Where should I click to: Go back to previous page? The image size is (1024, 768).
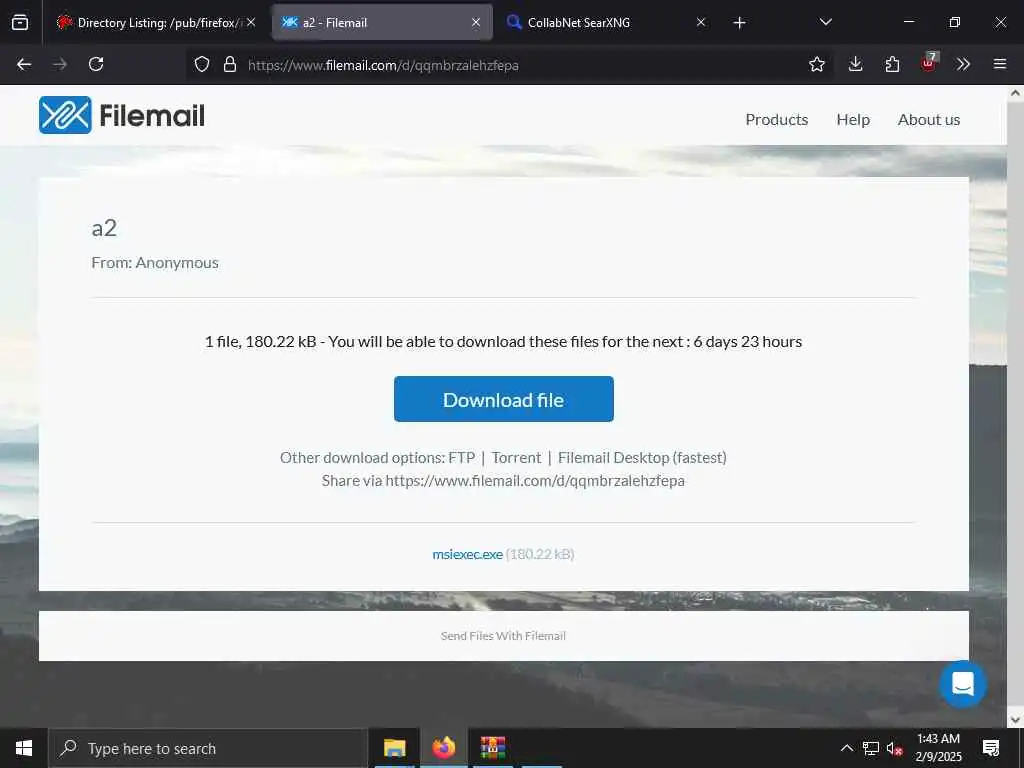coord(24,64)
